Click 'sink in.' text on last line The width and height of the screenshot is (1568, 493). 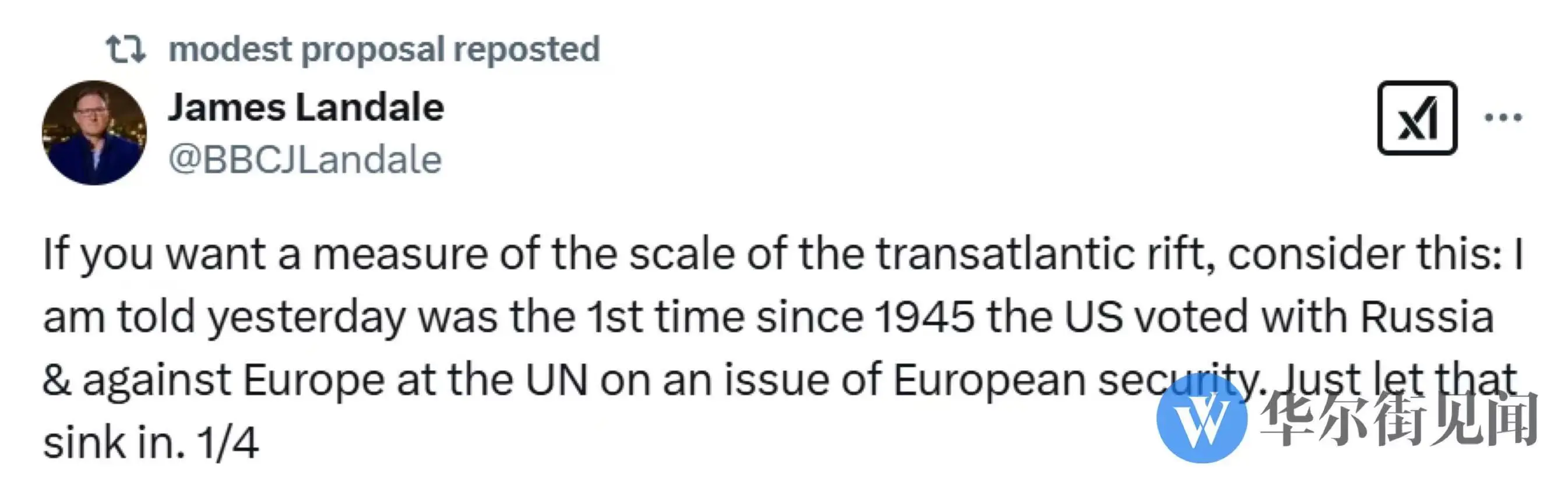point(114,442)
